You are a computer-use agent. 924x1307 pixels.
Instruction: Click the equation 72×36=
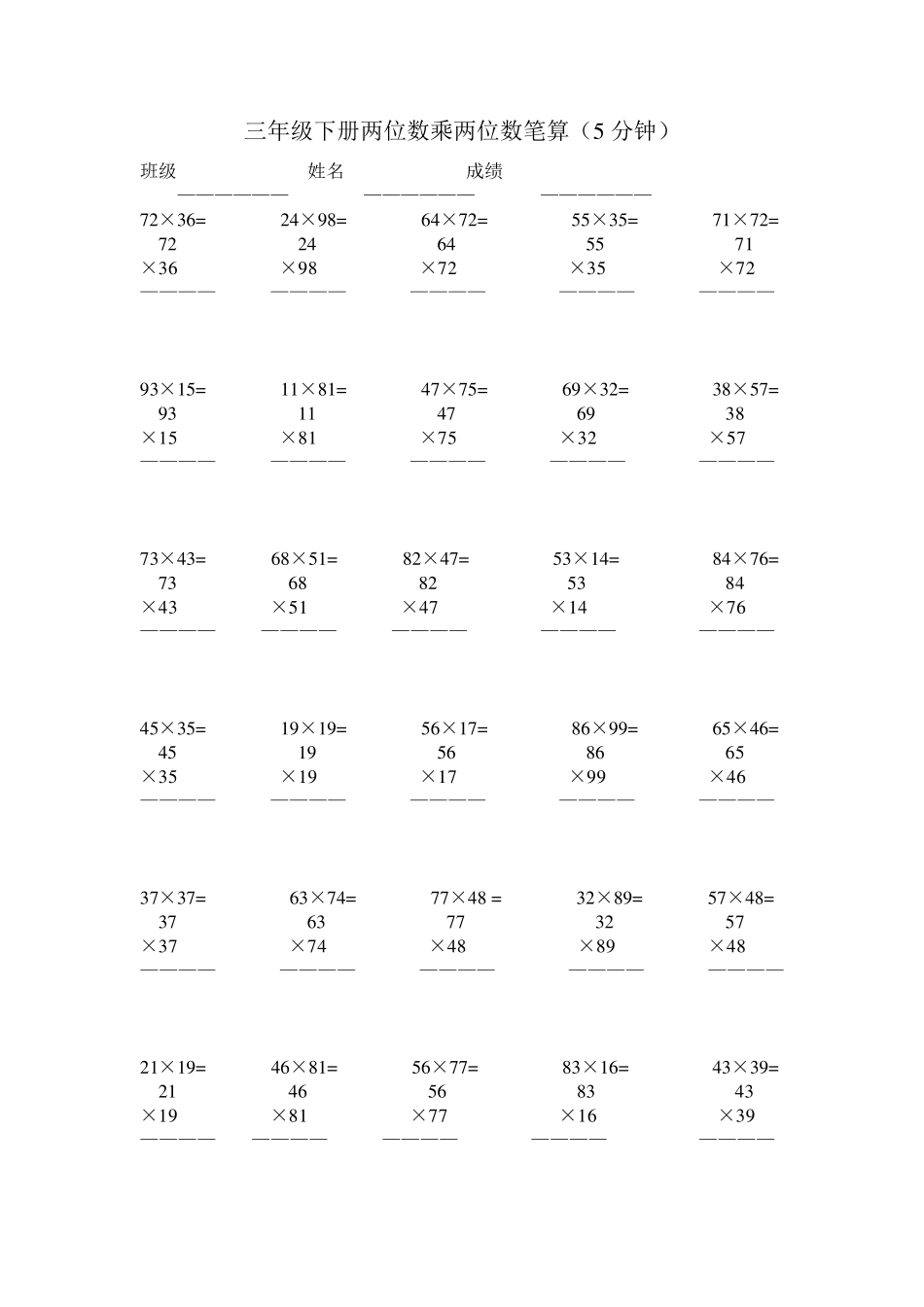(x=173, y=221)
